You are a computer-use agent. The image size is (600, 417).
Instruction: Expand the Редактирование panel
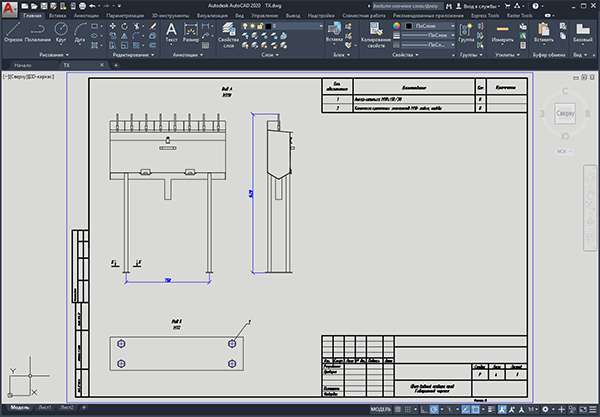(x=133, y=55)
